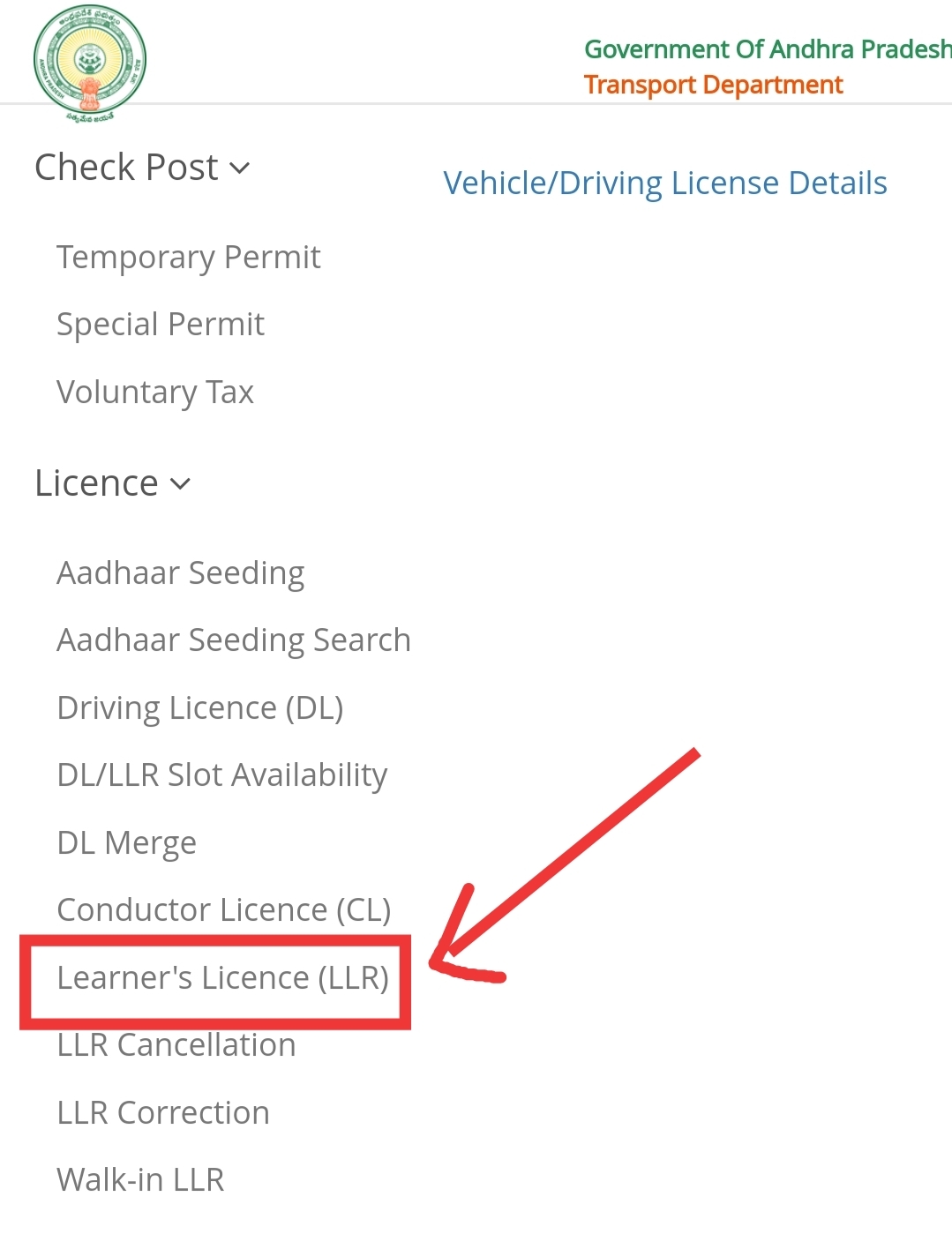Open the Voluntary Tax page

point(154,392)
